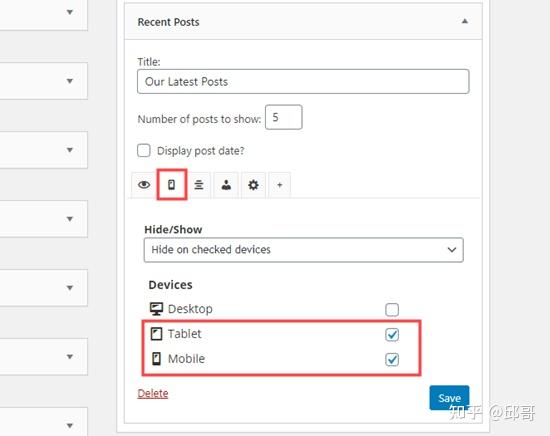The height and width of the screenshot is (436, 550).
Task: Open the devices phone tab
Action: [x=172, y=185]
